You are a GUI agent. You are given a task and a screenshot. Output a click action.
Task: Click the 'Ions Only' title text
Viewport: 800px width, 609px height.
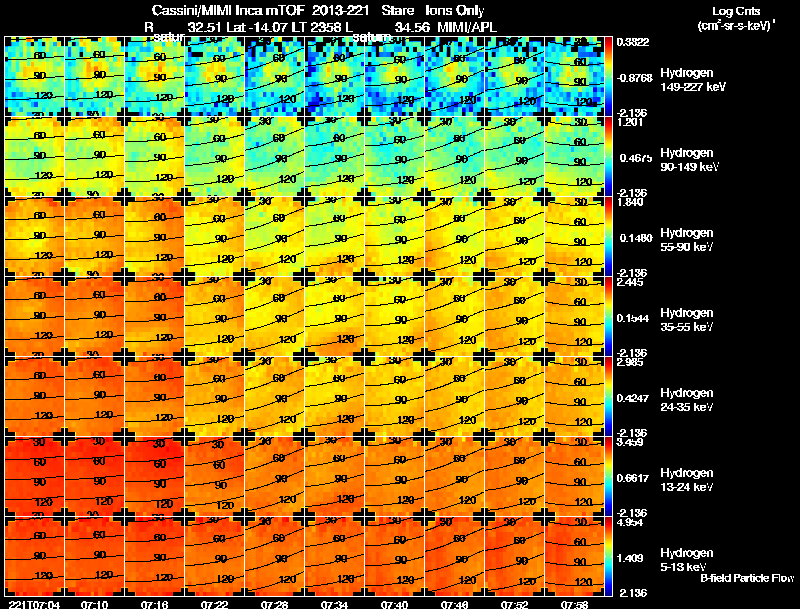455,11
